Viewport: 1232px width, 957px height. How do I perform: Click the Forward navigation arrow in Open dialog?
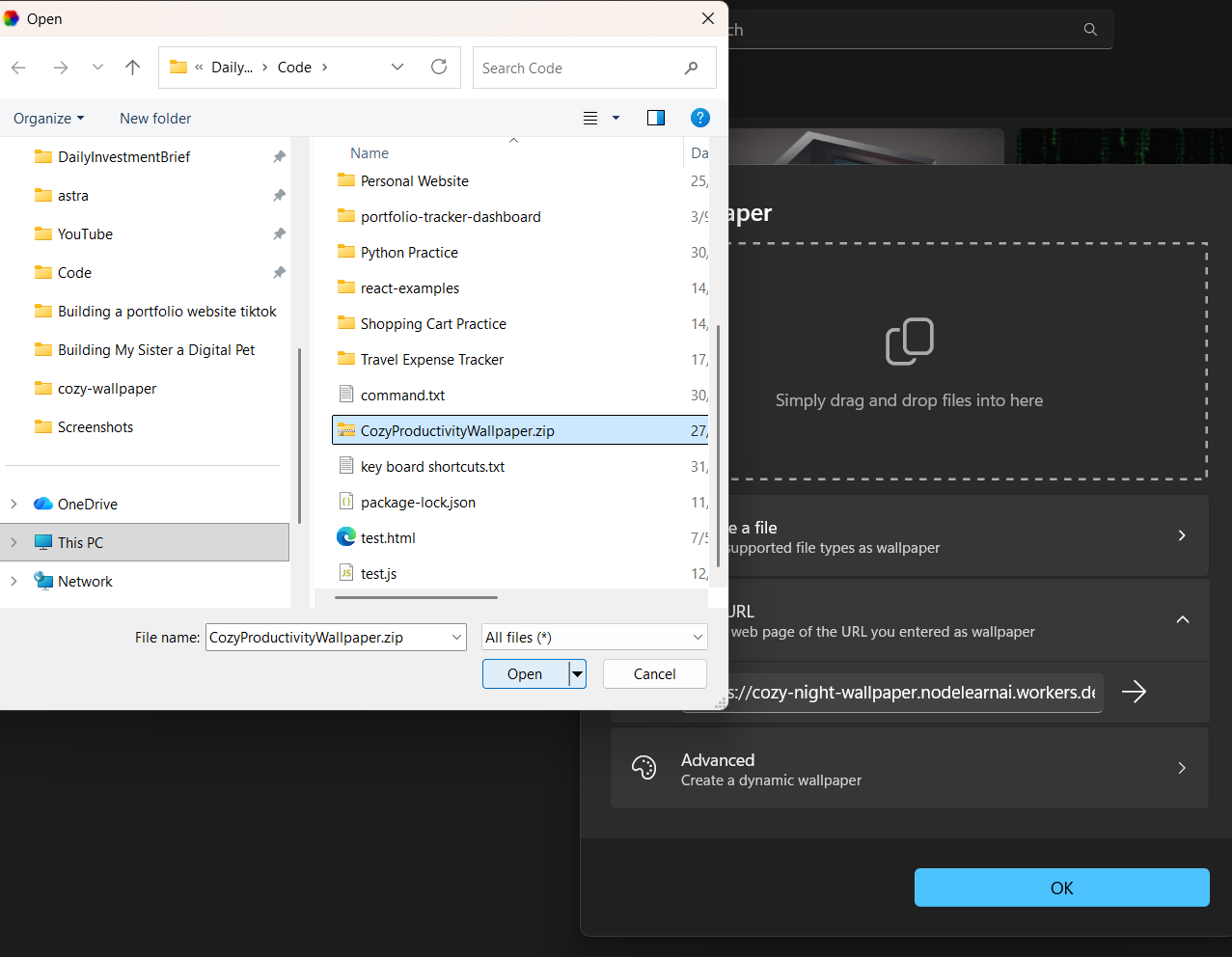coord(61,68)
